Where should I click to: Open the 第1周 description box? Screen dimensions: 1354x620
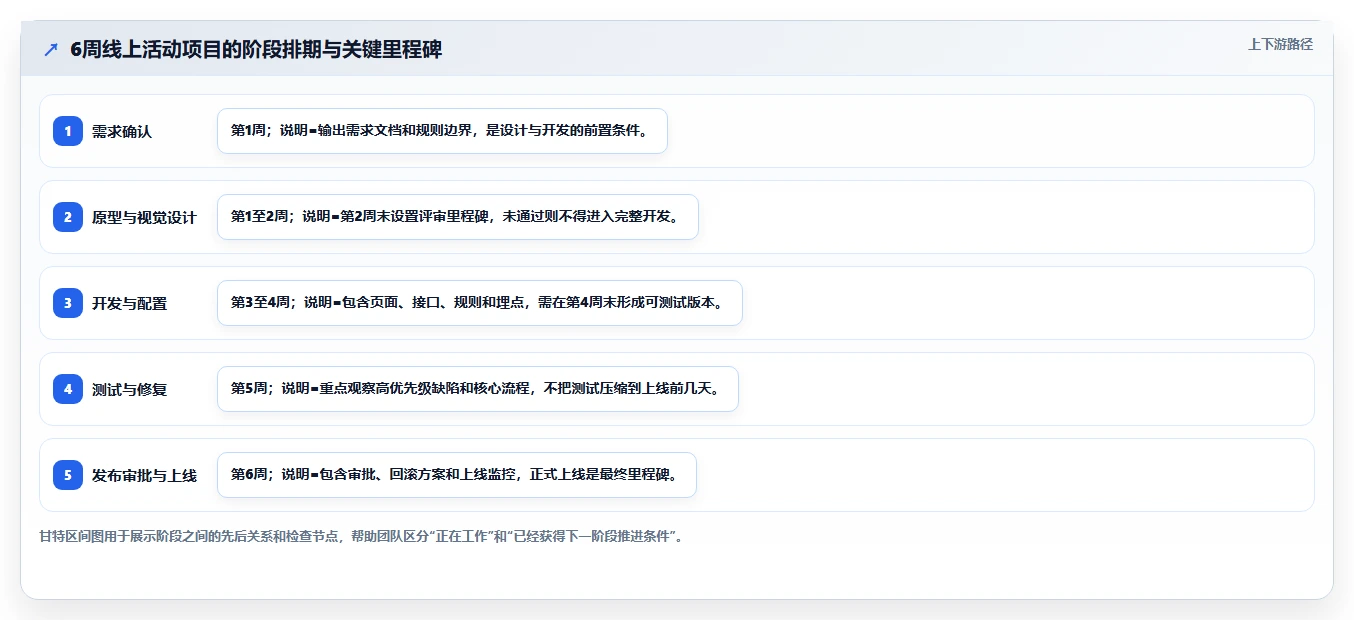442,131
